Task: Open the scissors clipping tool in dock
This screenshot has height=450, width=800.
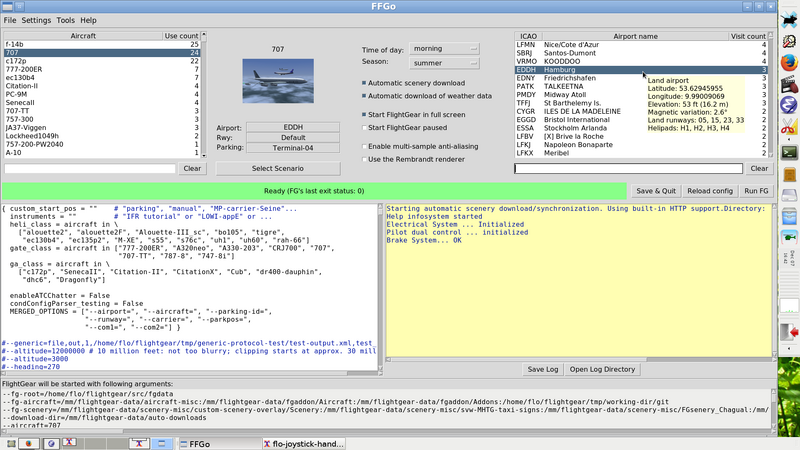Action: (789, 126)
